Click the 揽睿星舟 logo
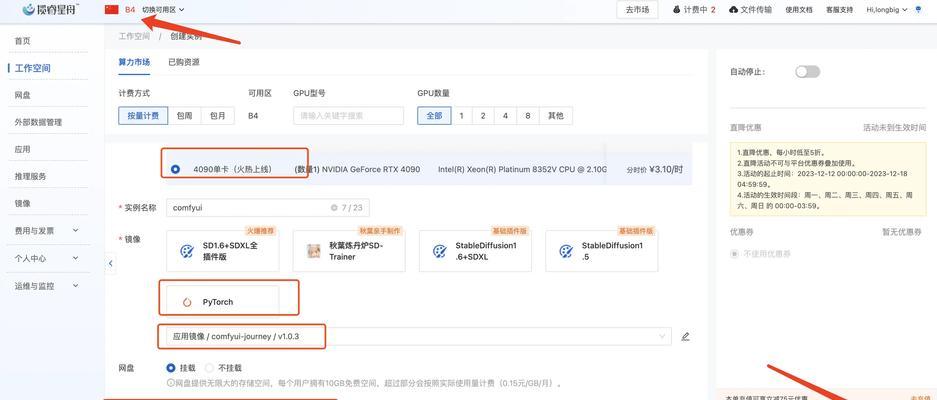Viewport: 937px width, 400px height. coord(51,9)
